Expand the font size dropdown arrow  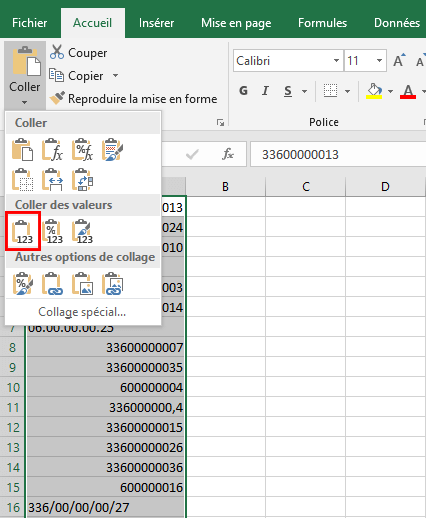click(379, 61)
